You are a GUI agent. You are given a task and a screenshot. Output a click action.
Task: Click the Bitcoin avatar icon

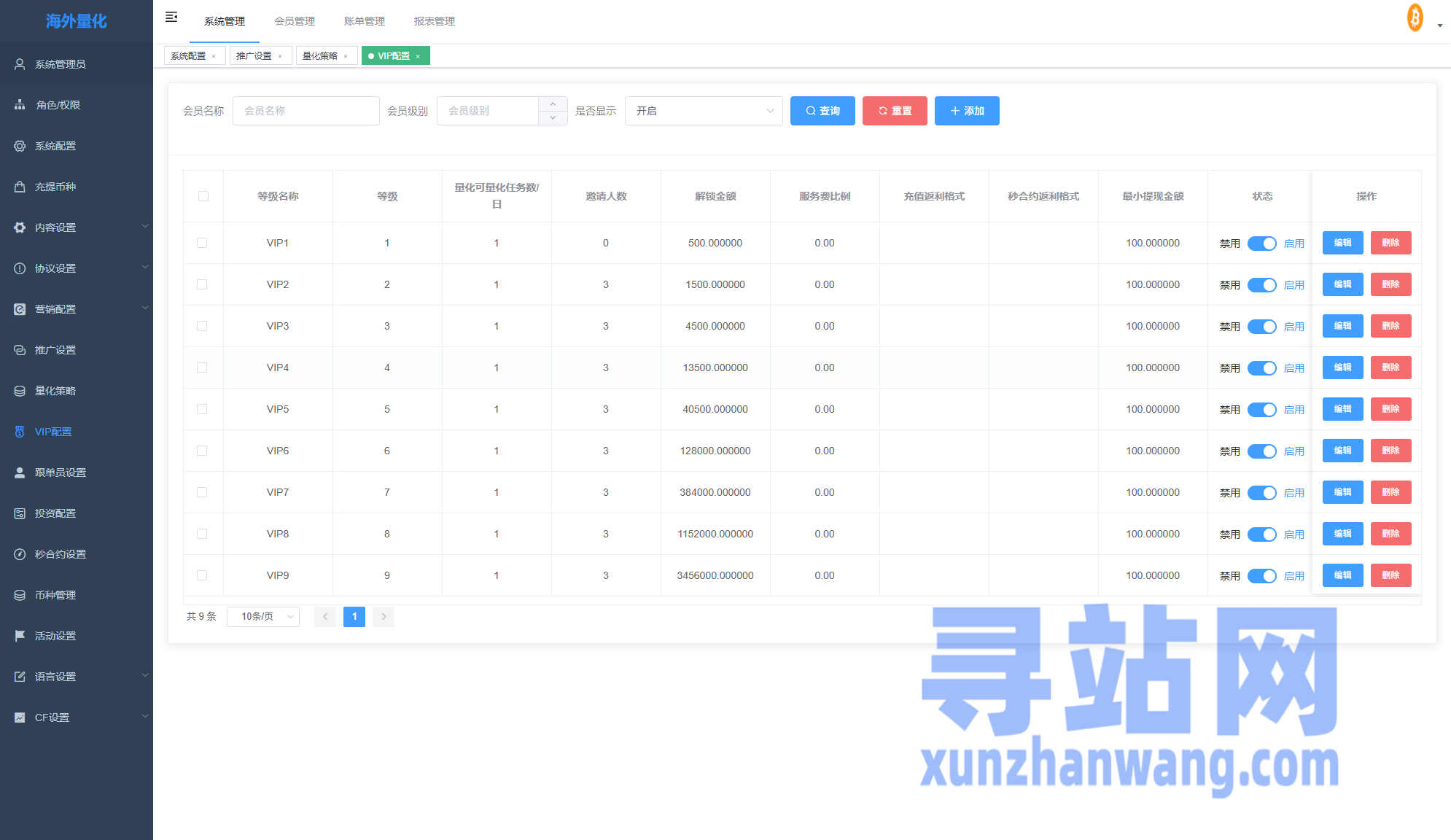[x=1415, y=17]
